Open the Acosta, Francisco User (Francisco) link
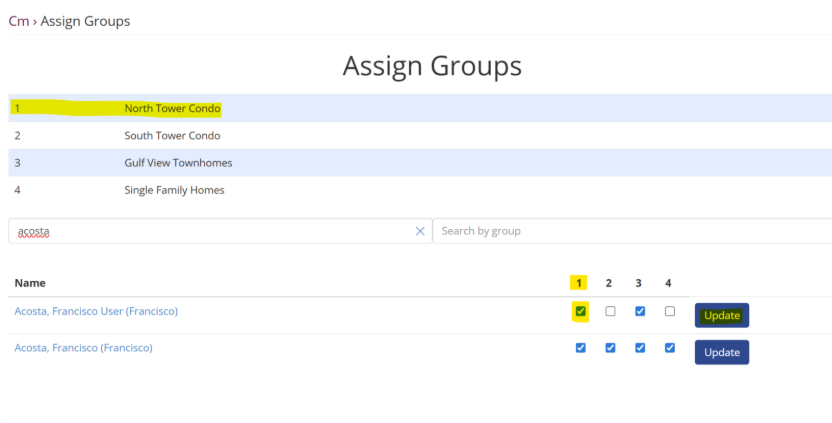Viewport: 832px width, 423px height. pos(96,311)
